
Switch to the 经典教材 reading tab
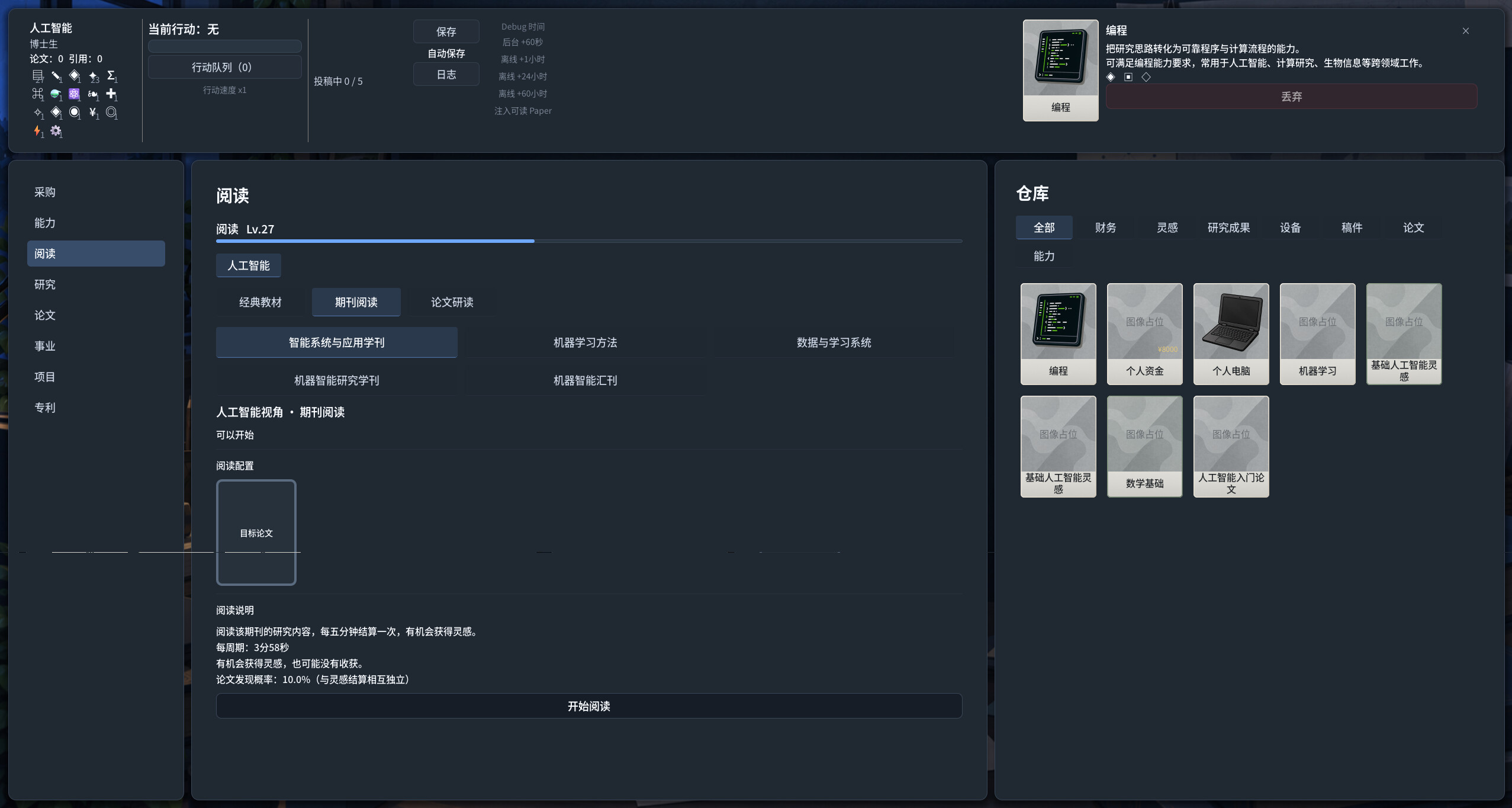tap(260, 302)
